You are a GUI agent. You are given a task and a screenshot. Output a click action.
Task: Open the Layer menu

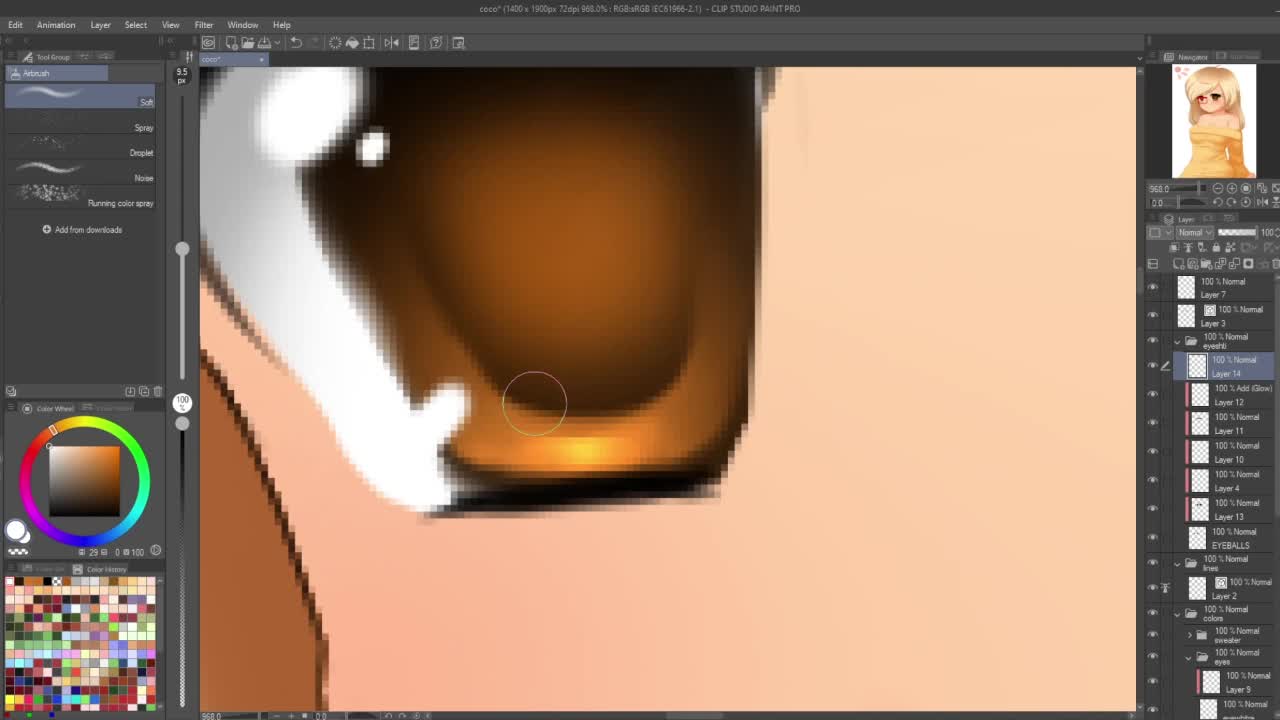pos(100,25)
